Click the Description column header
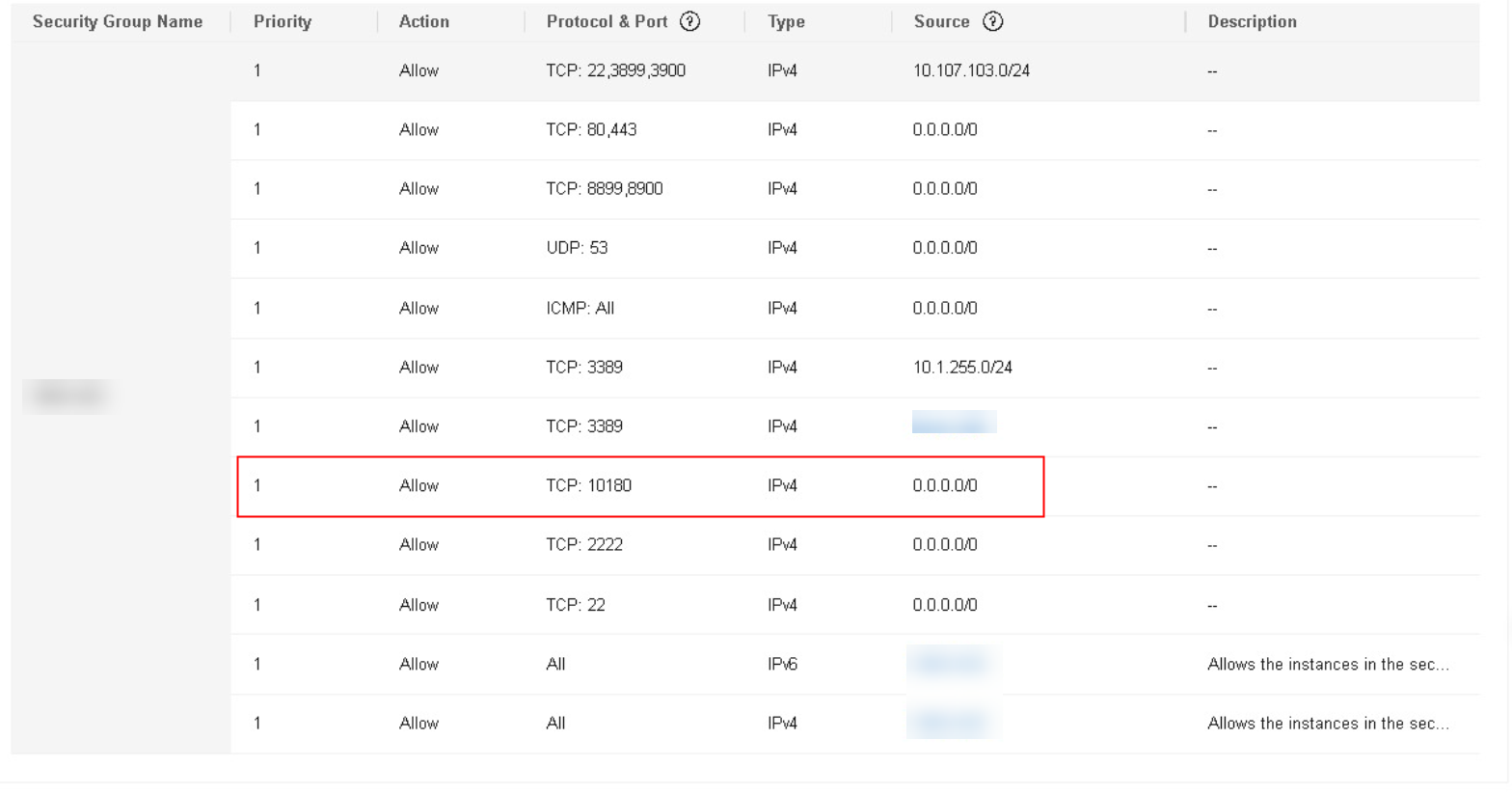Image resolution: width=1512 pixels, height=795 pixels. (1252, 21)
